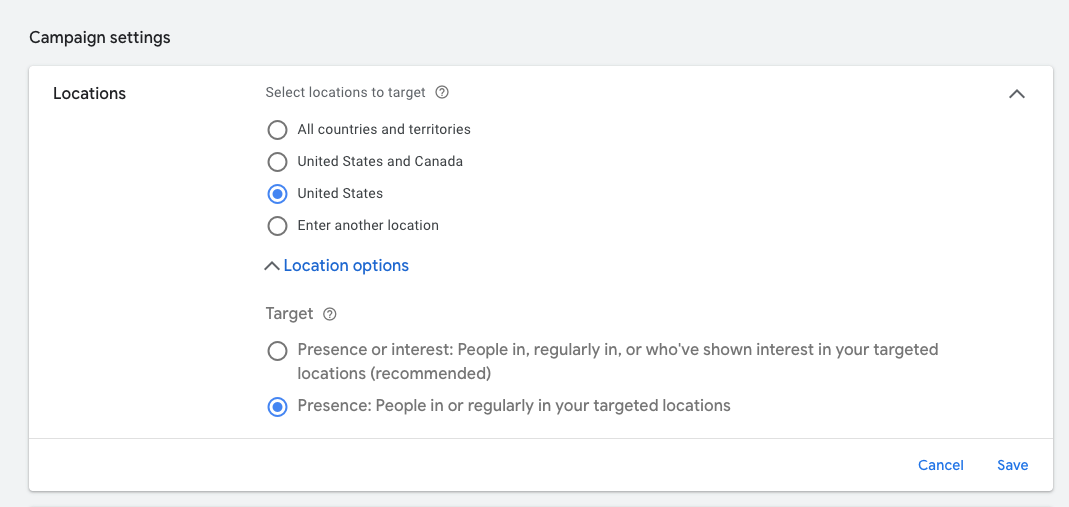Image resolution: width=1069 pixels, height=507 pixels.
Task: Collapse the Locations section using top-right chevron
Action: pyautogui.click(x=1017, y=93)
